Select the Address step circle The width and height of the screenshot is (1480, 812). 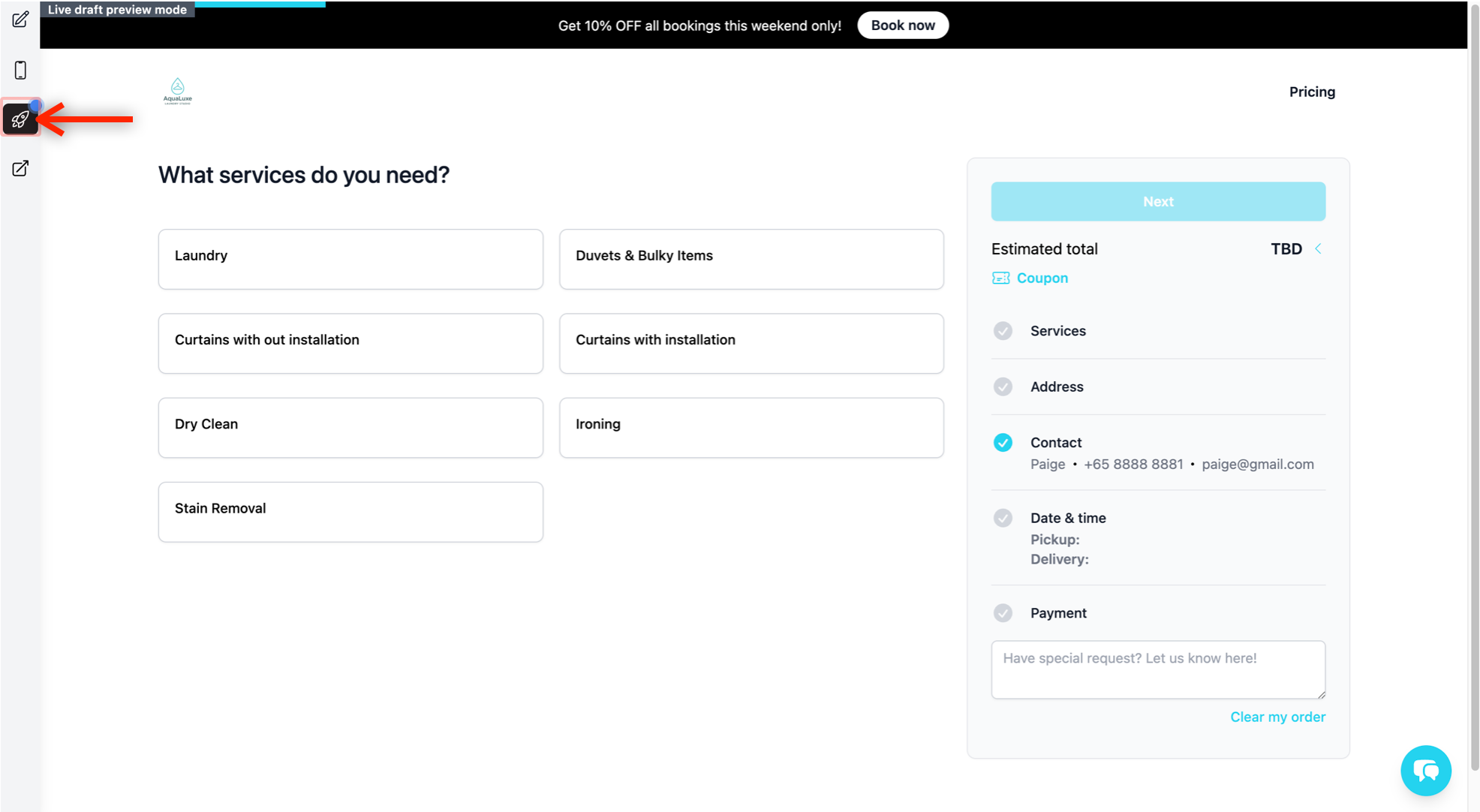click(x=1003, y=386)
